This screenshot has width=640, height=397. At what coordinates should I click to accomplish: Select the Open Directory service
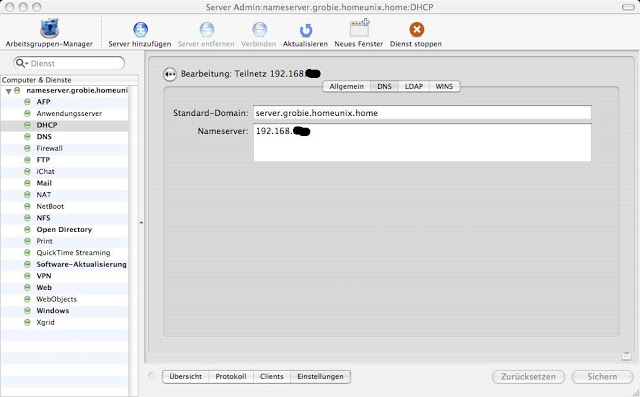coord(64,230)
